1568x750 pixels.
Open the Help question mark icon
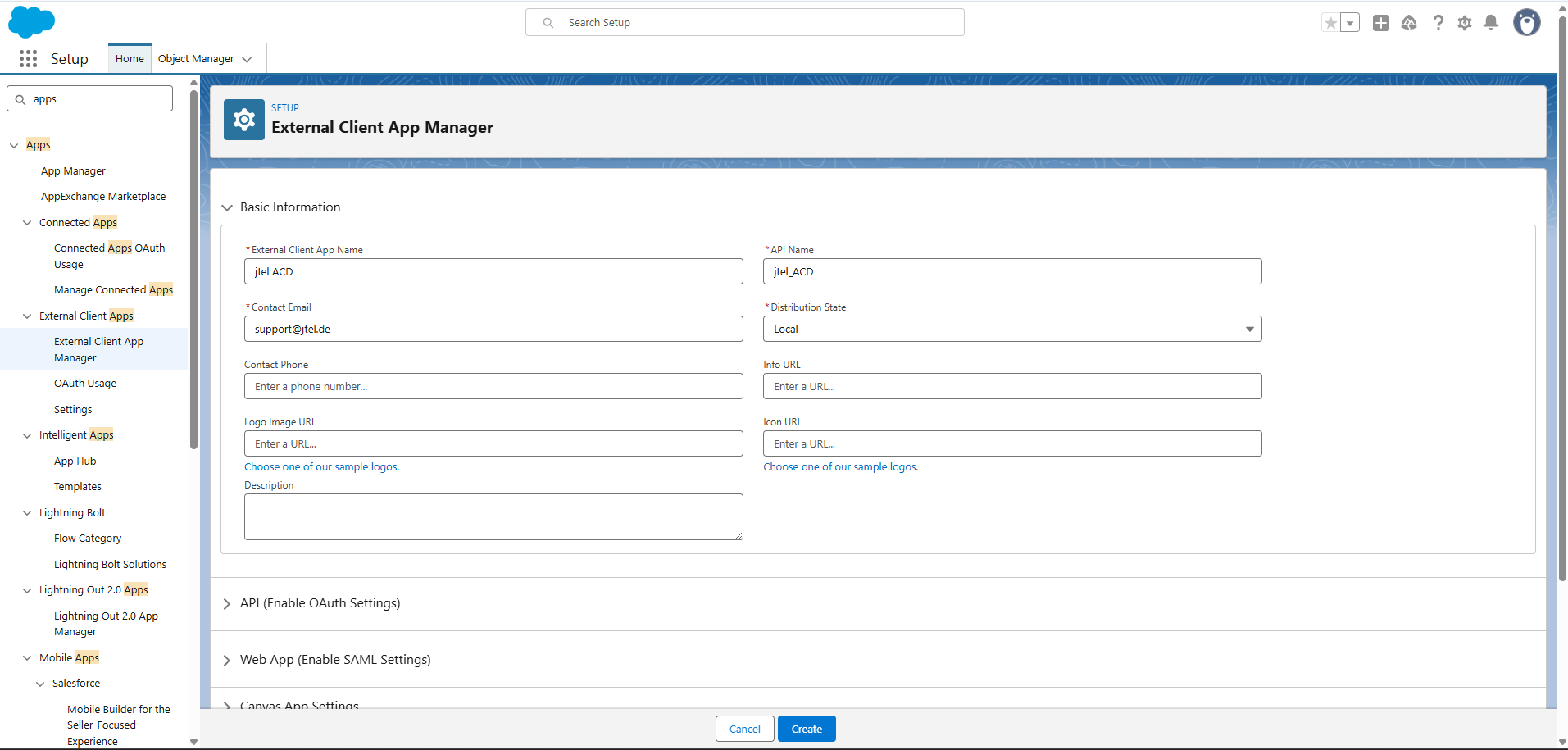pyautogui.click(x=1438, y=23)
